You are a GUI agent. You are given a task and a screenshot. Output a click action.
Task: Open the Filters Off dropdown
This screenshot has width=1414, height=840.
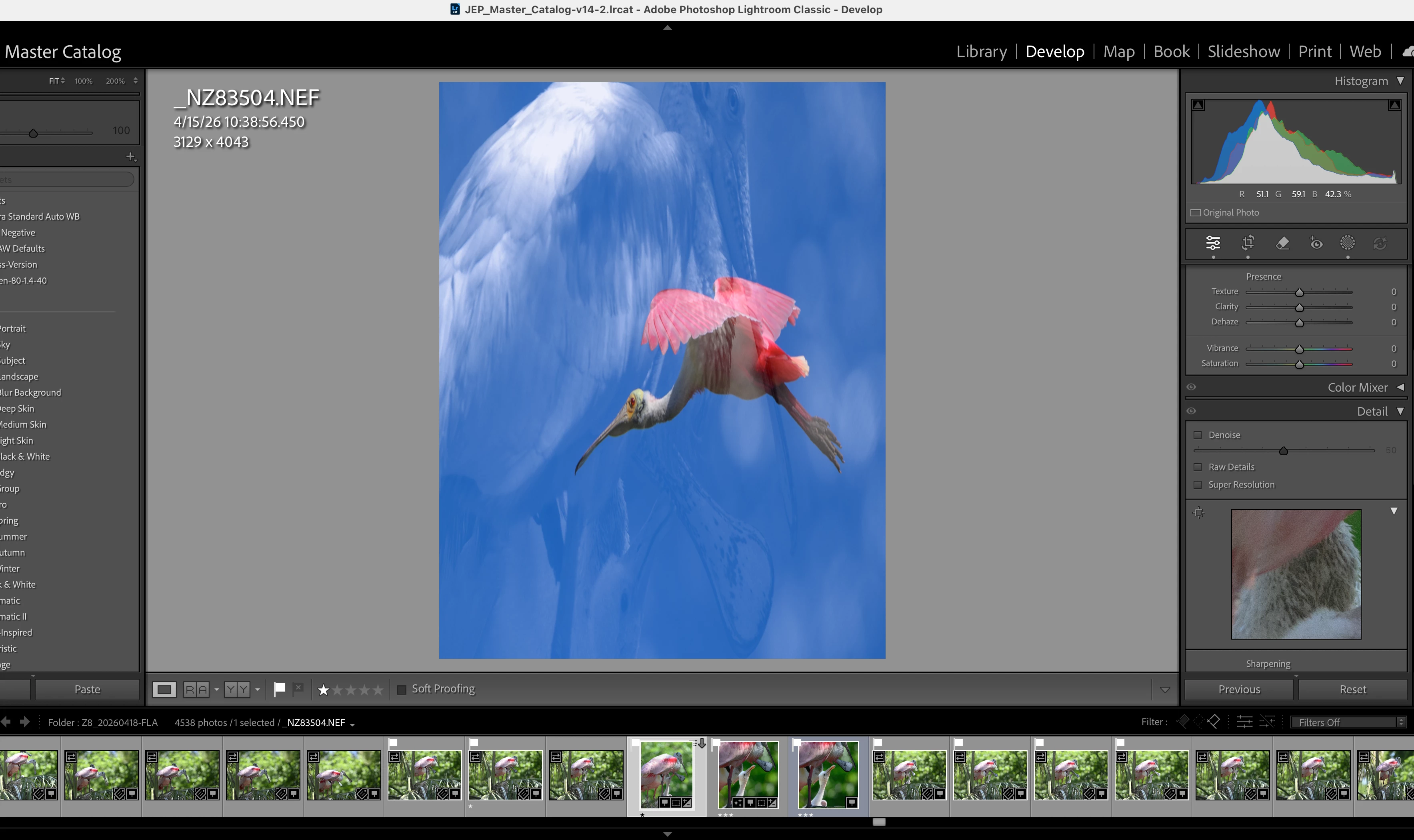point(1348,722)
